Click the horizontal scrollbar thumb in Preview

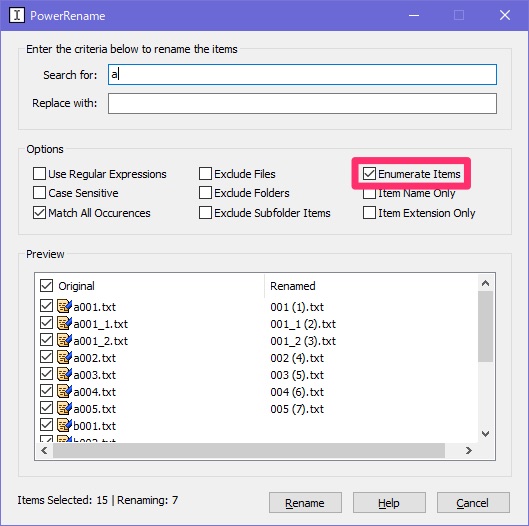[x=249, y=450]
